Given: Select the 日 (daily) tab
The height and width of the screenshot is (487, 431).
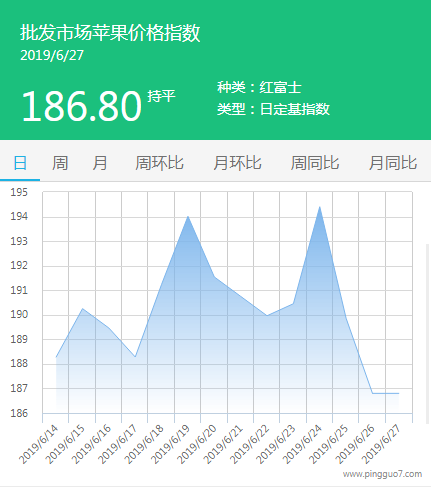Looking at the screenshot, I should click(20, 163).
